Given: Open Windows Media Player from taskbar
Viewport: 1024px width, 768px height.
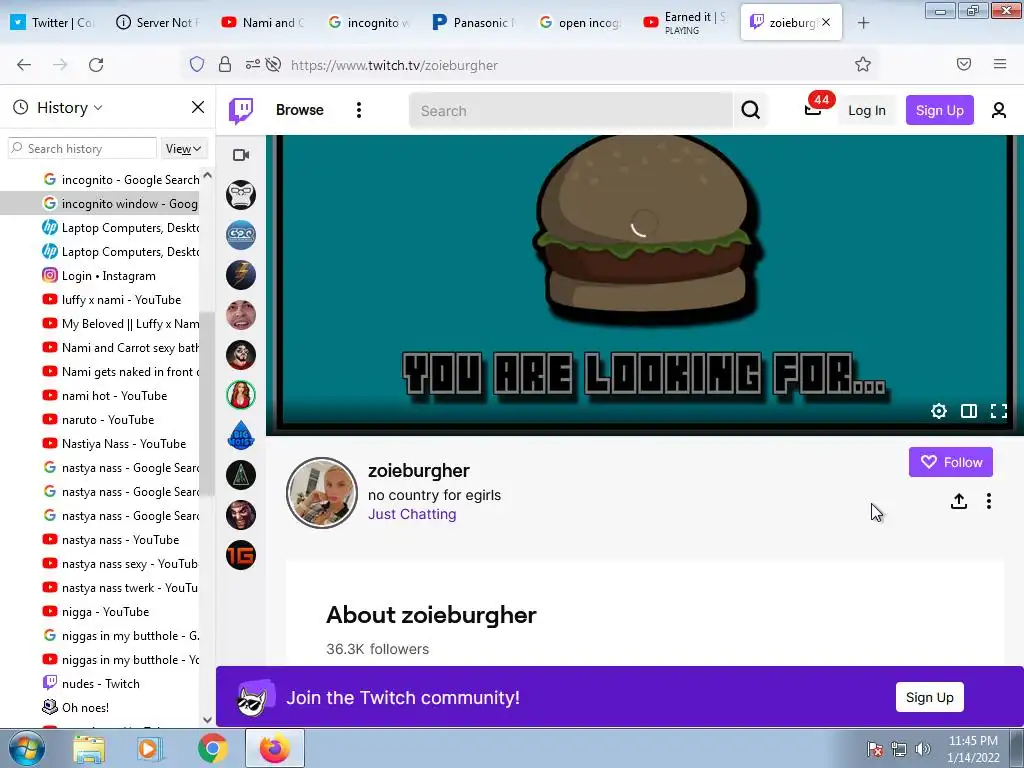Looking at the screenshot, I should 150,748.
